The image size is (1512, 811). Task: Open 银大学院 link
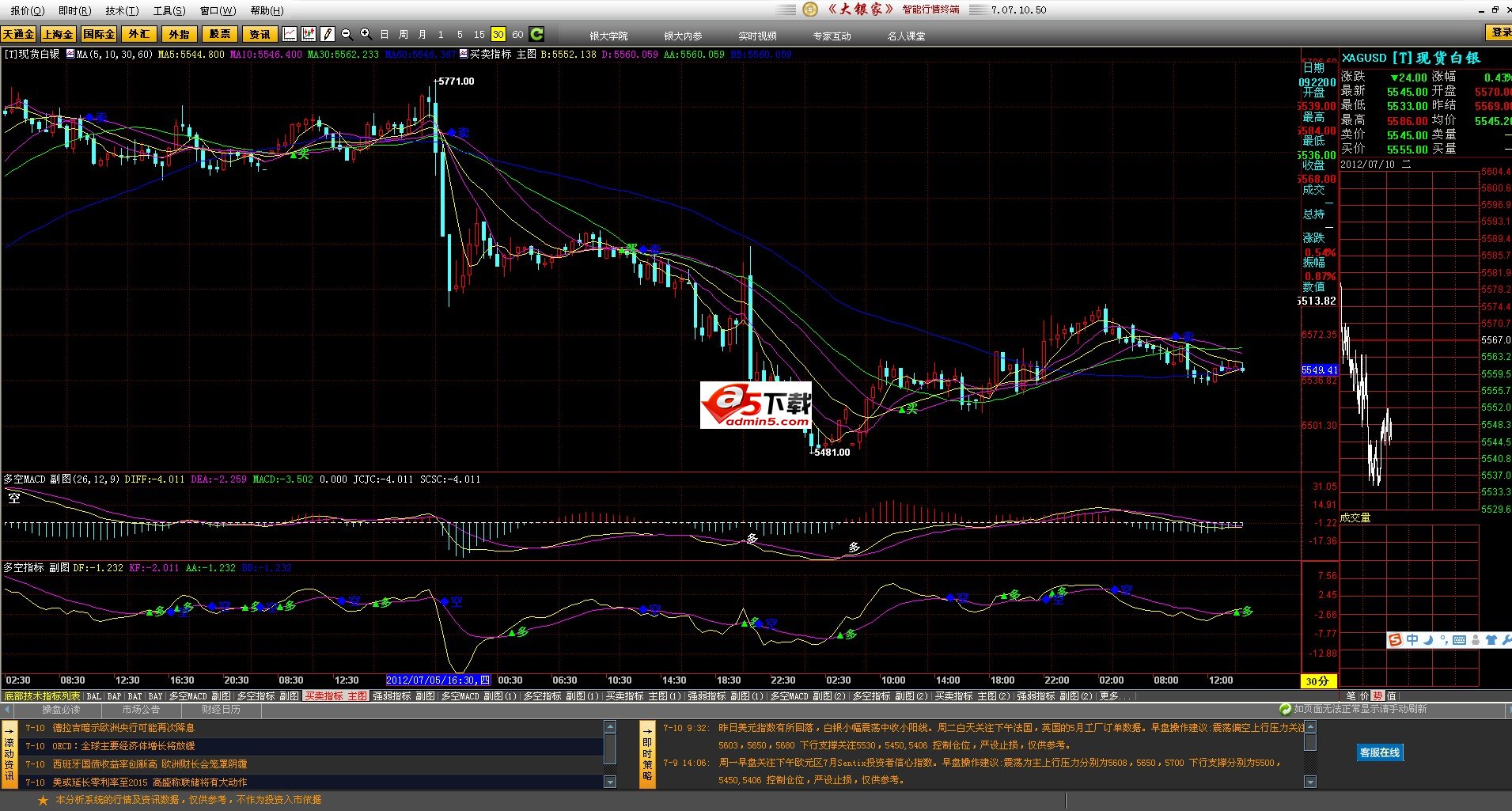(x=608, y=36)
